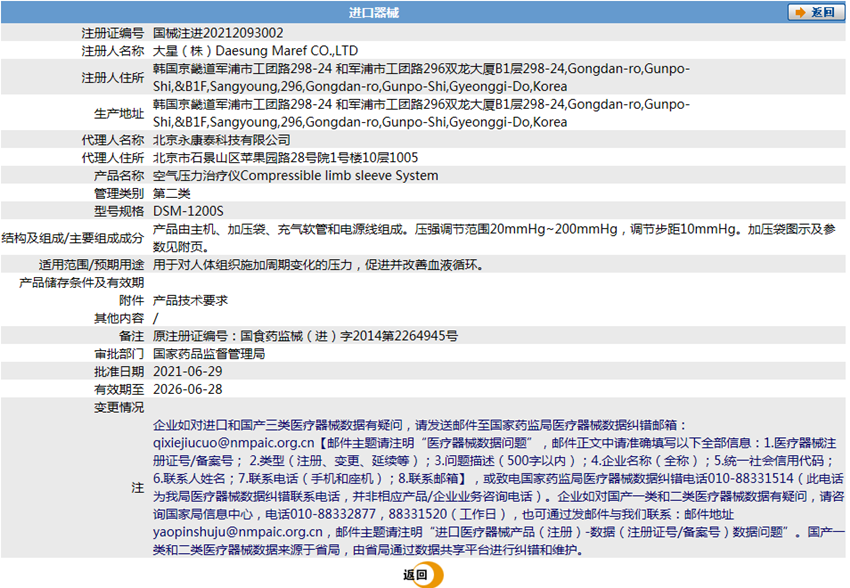
Task: Click the 审批部门 label
Action: pos(119,354)
